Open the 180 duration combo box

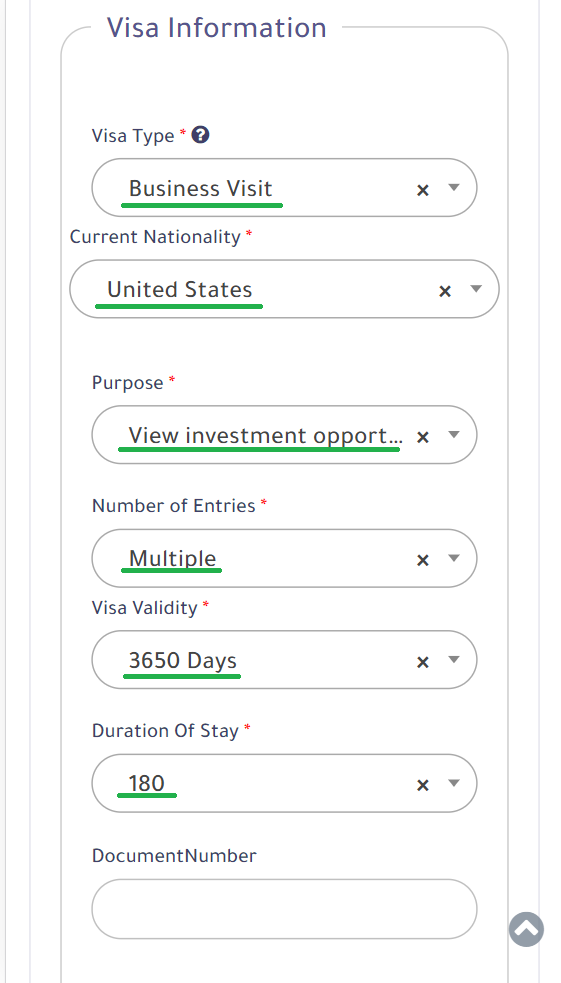click(x=285, y=783)
